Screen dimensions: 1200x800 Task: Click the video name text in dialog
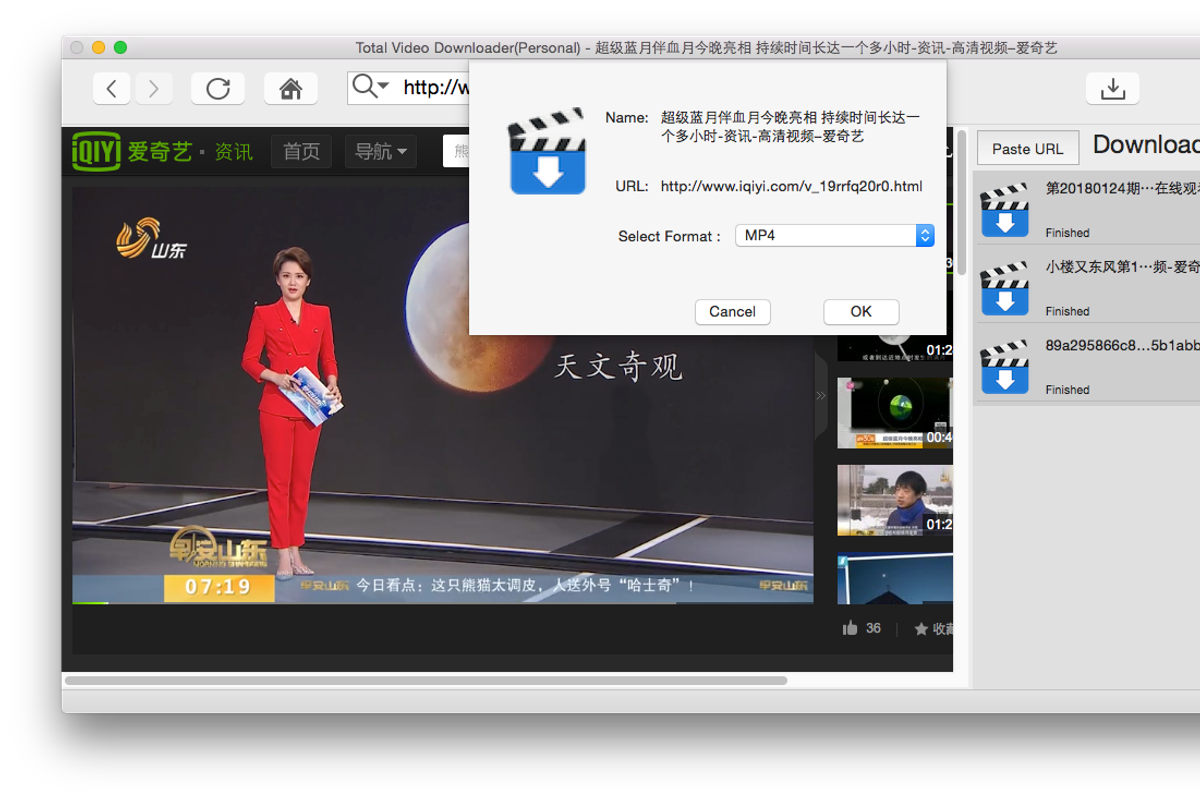coord(790,127)
